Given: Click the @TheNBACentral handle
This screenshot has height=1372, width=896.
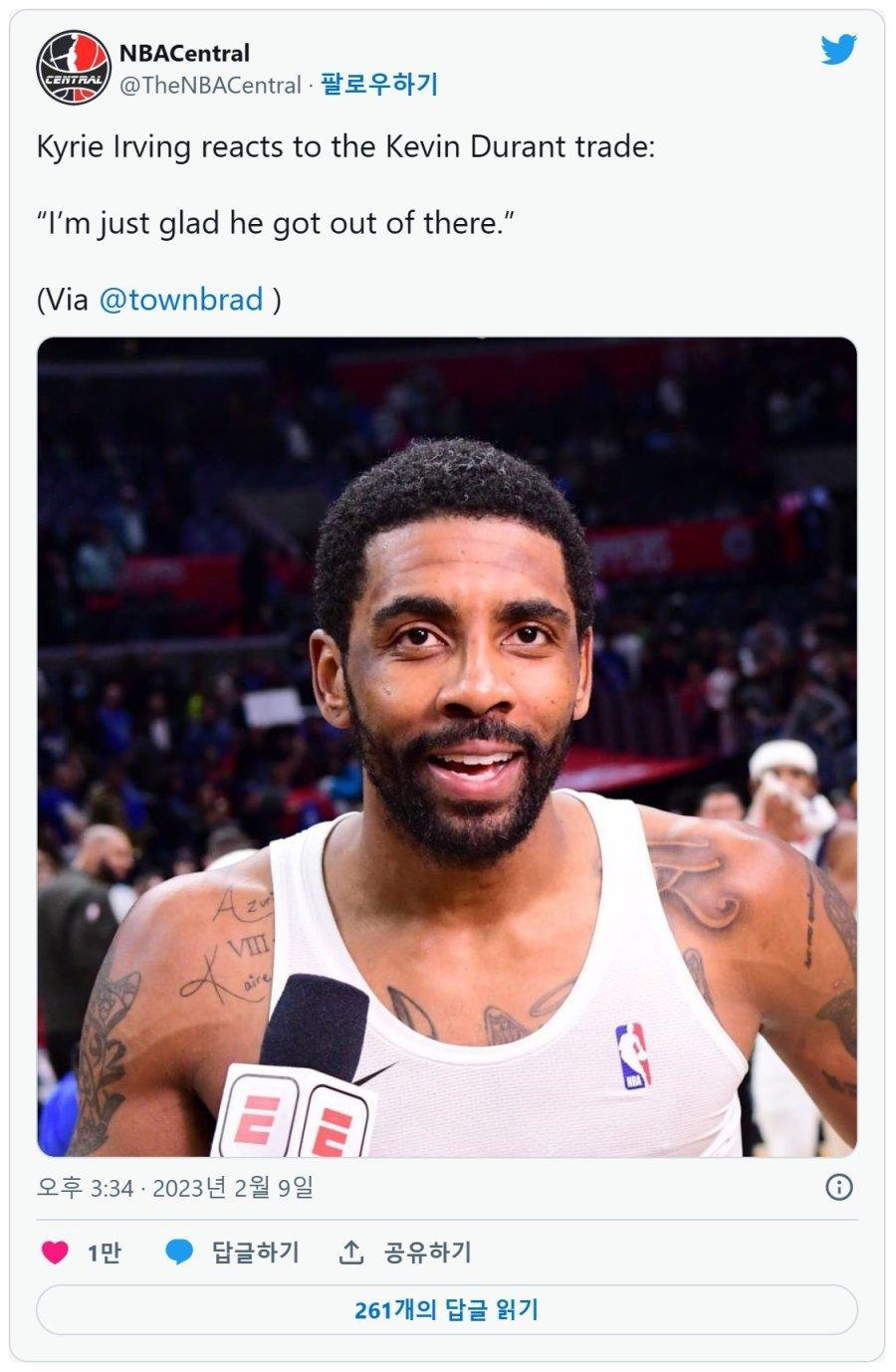Looking at the screenshot, I should (210, 86).
